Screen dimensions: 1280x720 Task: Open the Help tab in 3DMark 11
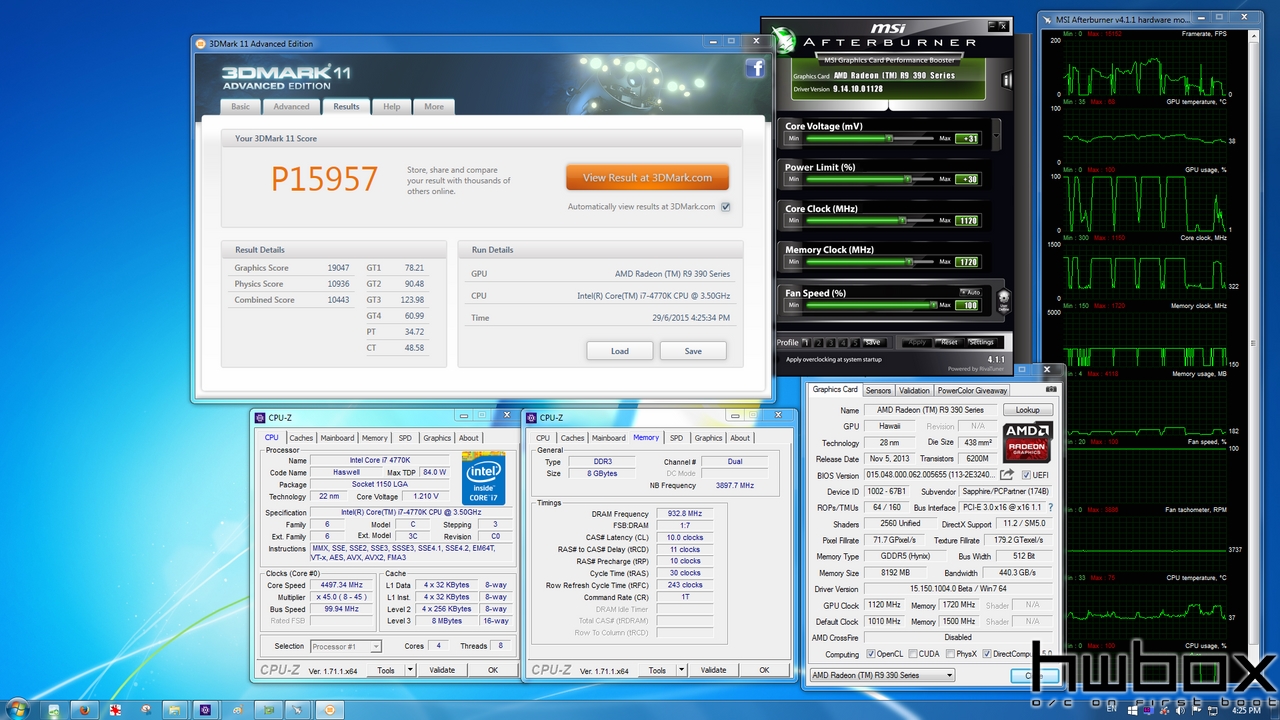coord(391,106)
